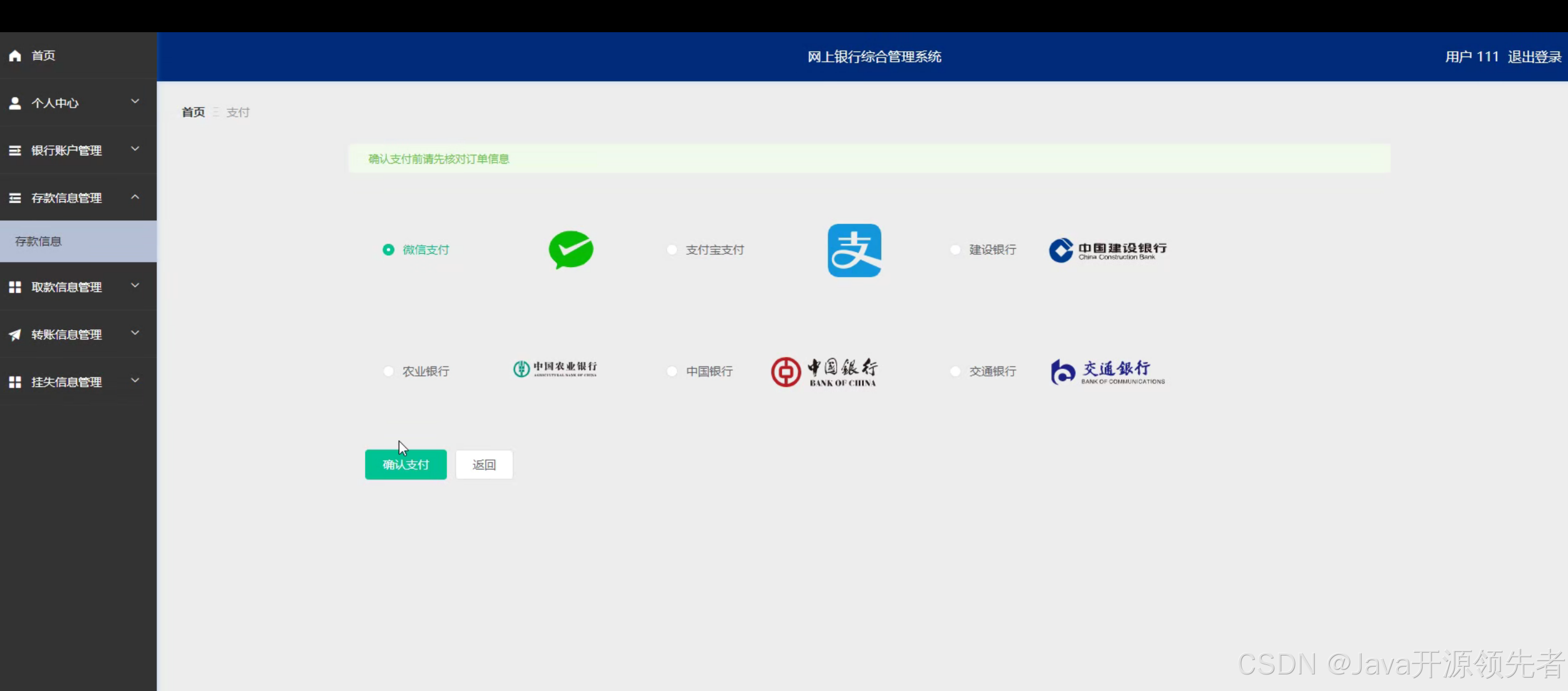Collapse the 存款信息管理 section
This screenshot has width=1568, height=691.
point(134,197)
